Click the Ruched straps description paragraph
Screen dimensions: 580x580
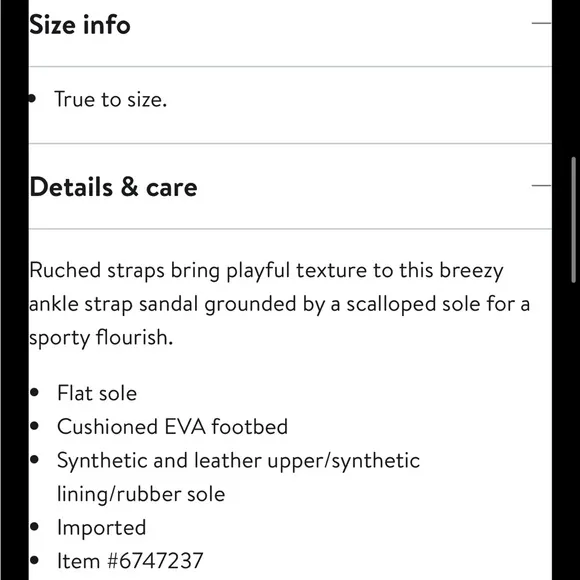point(280,304)
